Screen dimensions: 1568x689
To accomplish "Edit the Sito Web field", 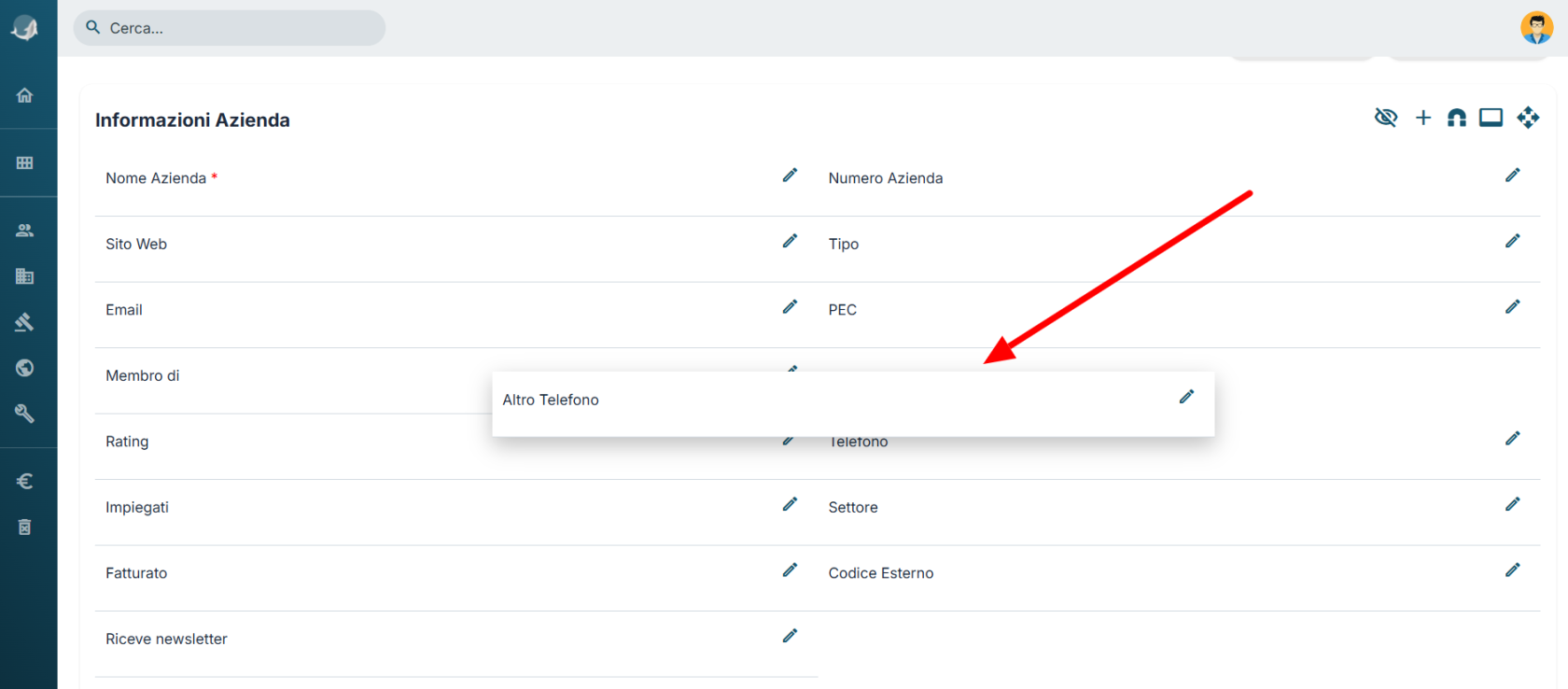I will (x=790, y=241).
